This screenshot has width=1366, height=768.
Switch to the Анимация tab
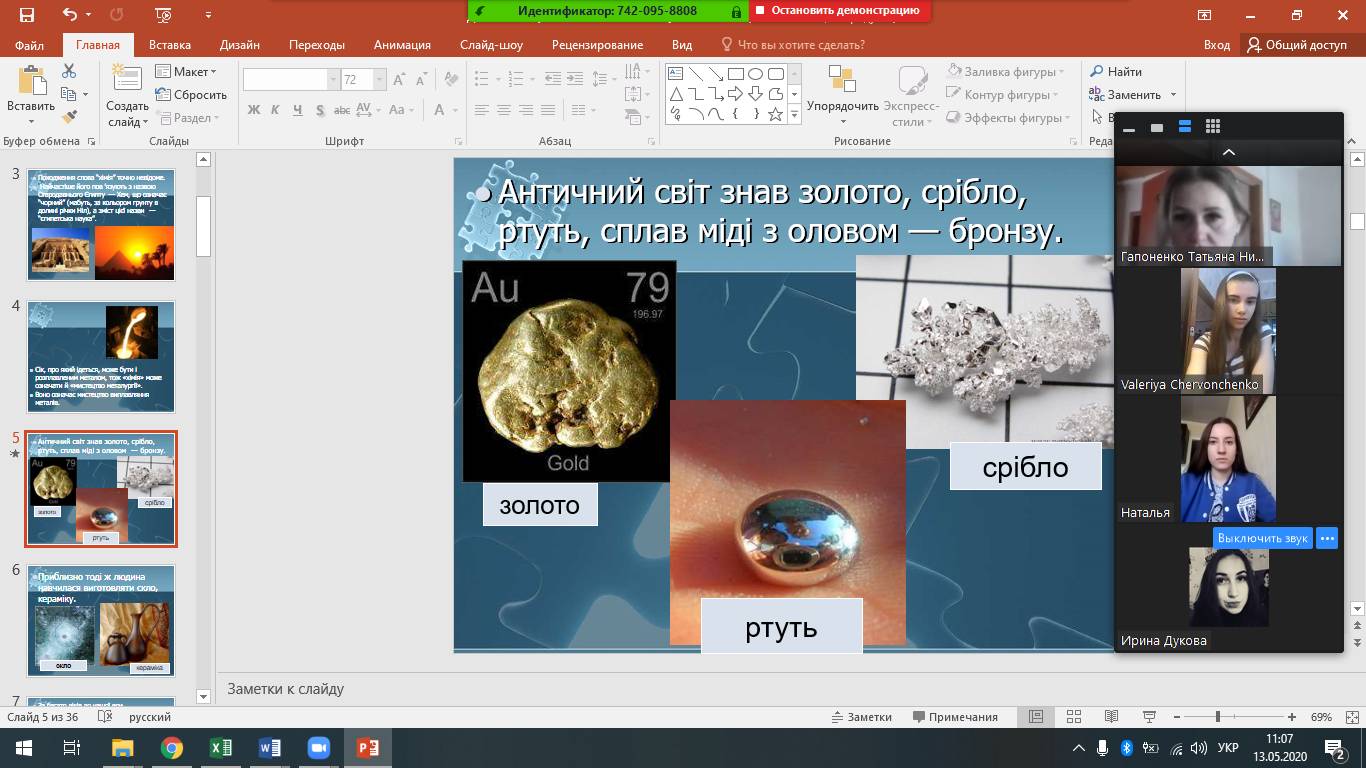click(402, 45)
